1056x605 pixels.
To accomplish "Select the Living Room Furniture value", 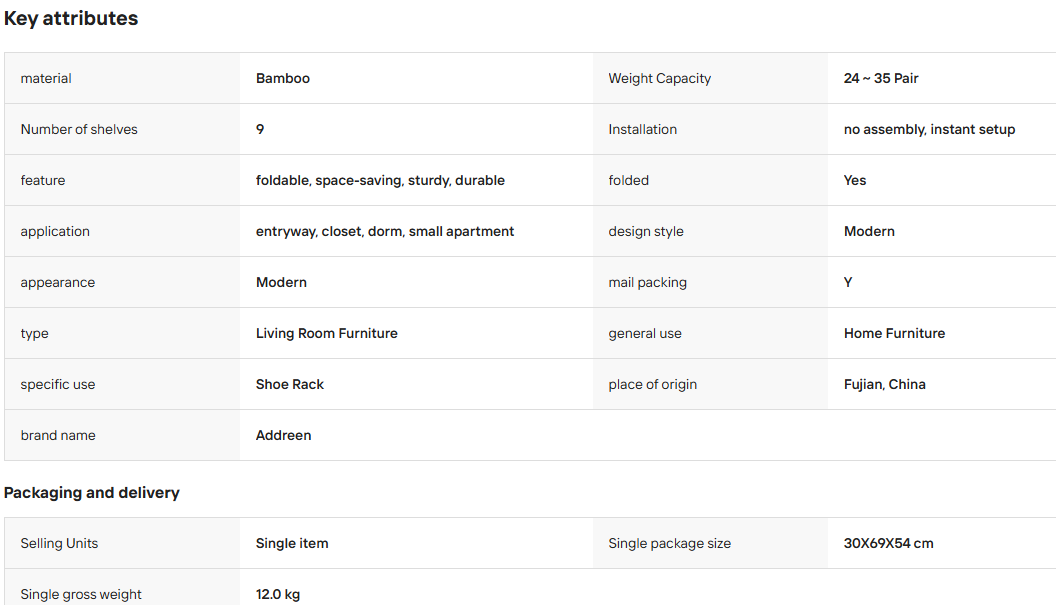I will coord(327,333).
